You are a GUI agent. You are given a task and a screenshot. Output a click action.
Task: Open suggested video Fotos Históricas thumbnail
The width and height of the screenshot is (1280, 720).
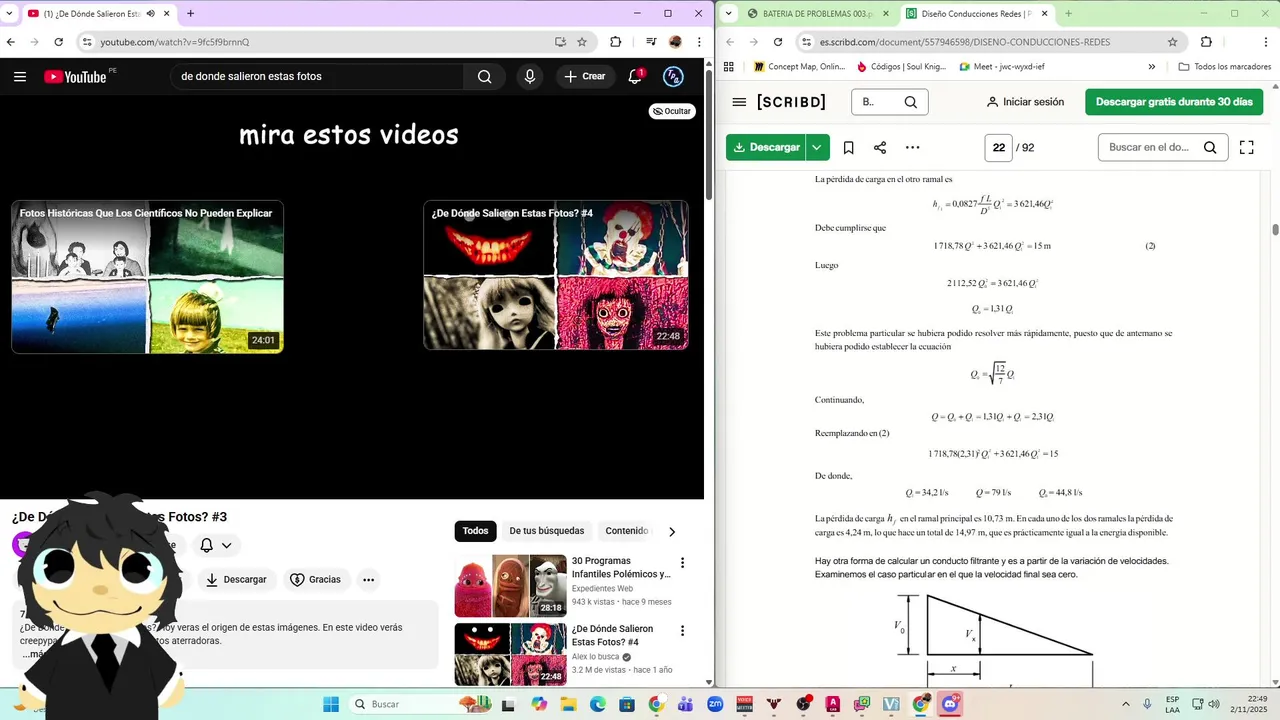148,277
